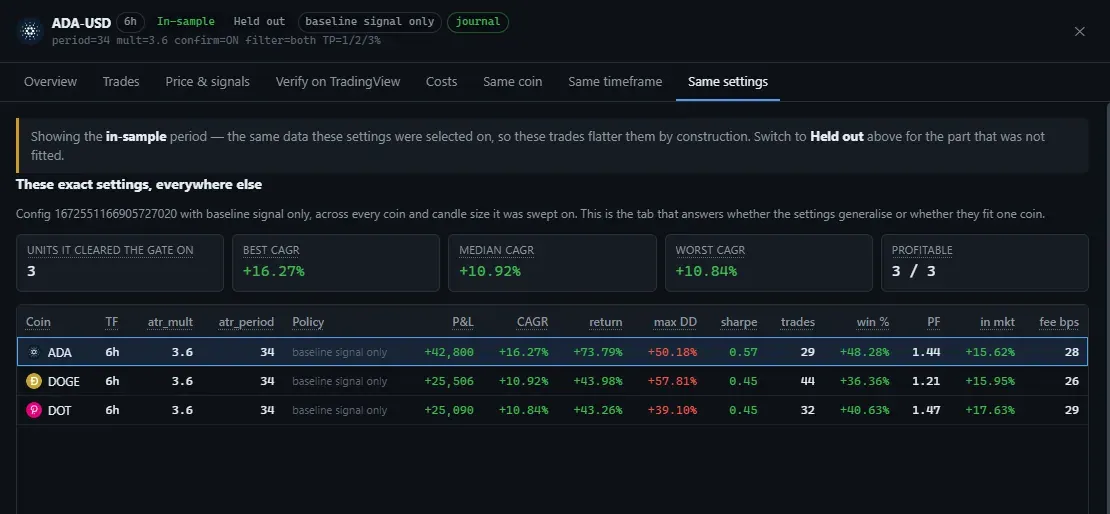
Task: Sort by Policy column header
Action: coord(308,322)
